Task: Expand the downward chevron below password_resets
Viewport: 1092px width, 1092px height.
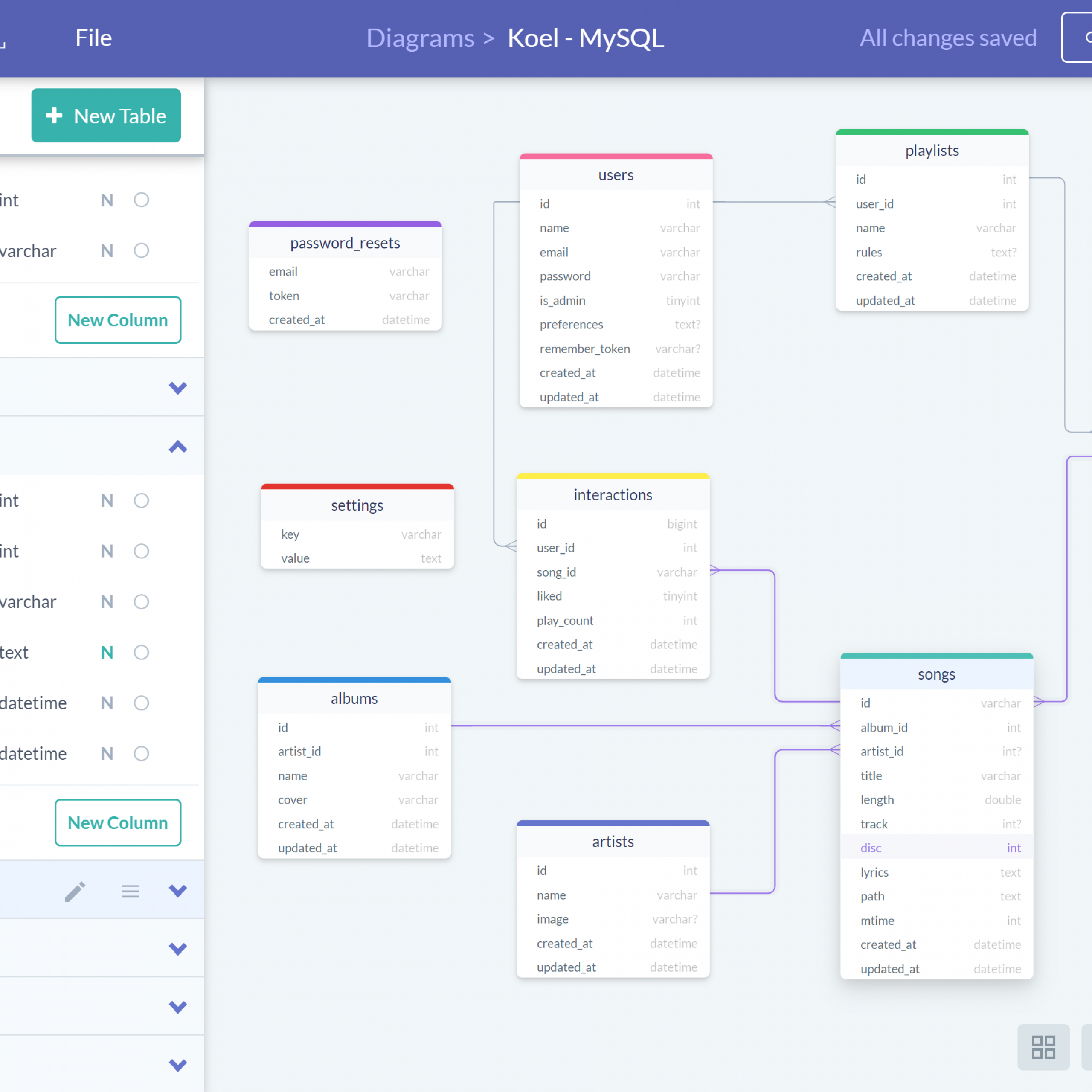Action: [x=177, y=388]
